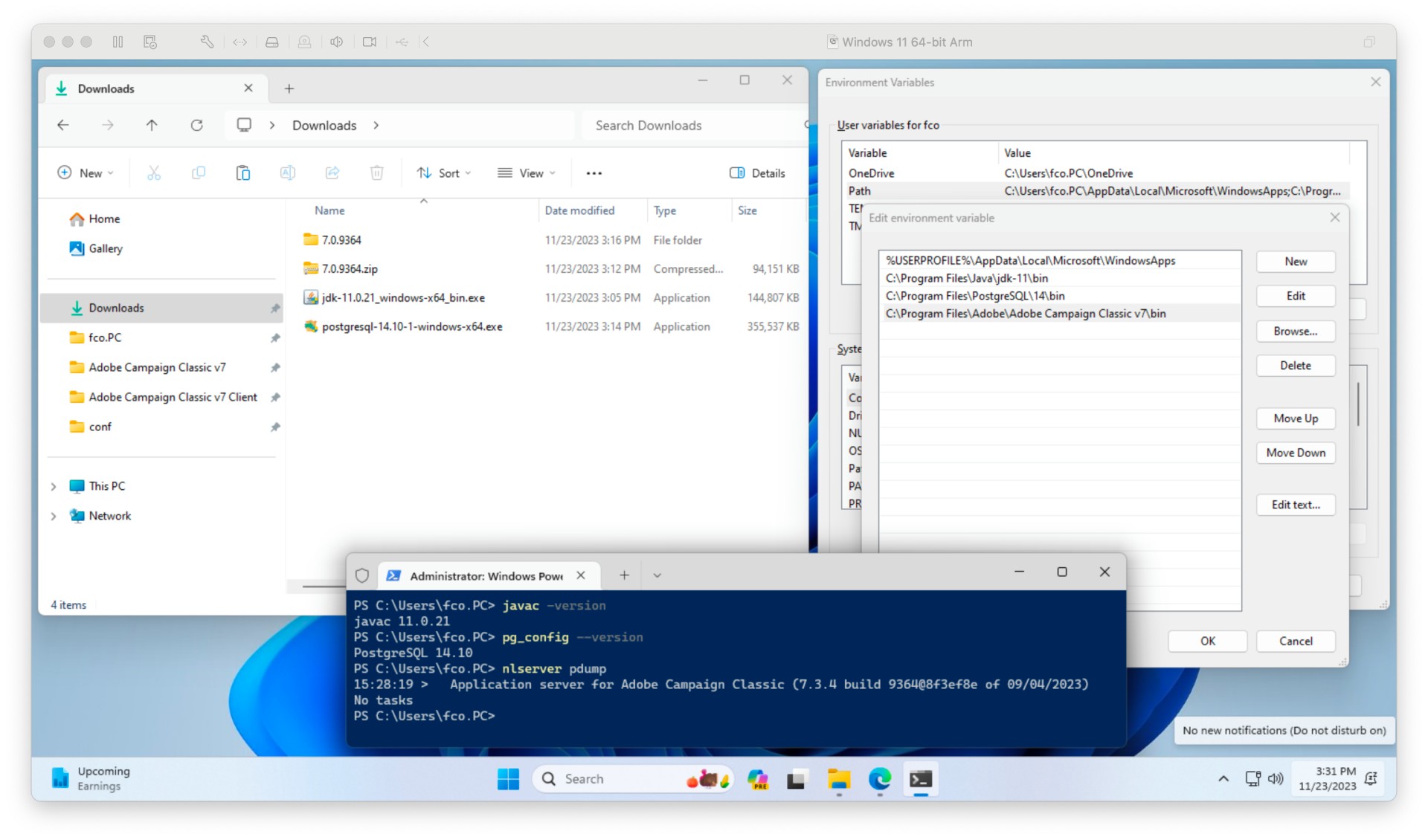Unpin the conf folder from the sidebar
This screenshot has width=1428, height=840.
(x=275, y=427)
